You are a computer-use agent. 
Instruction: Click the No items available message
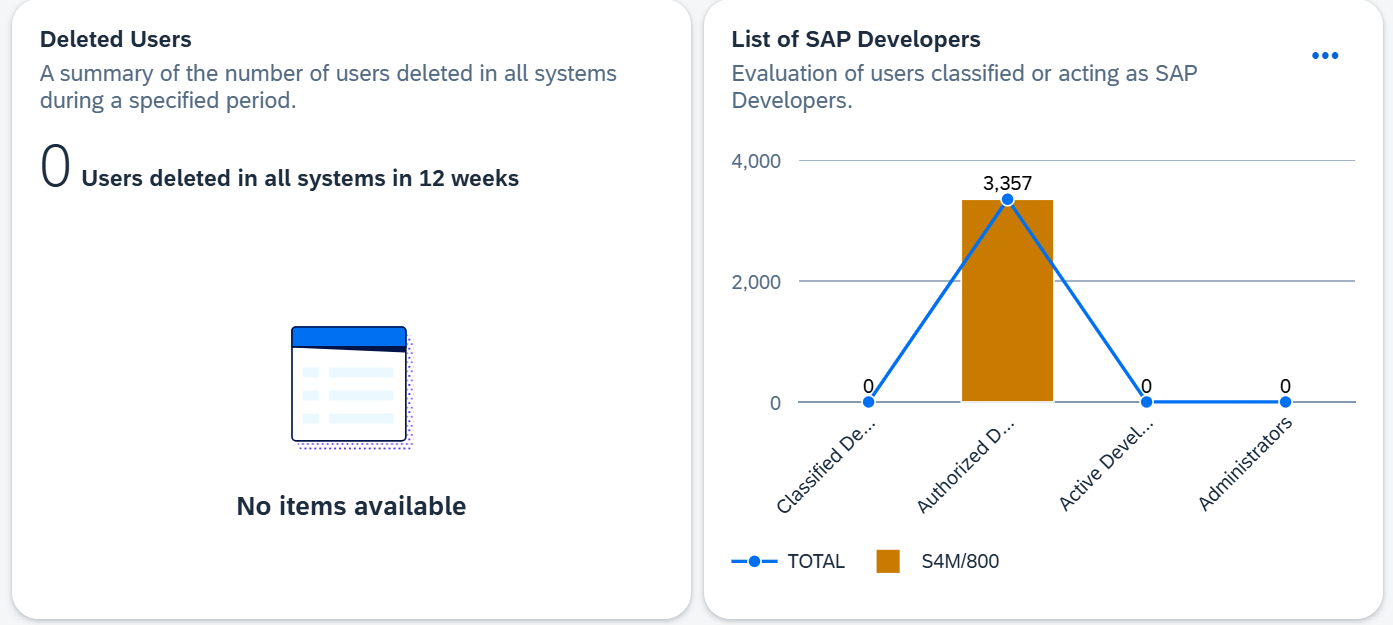[x=351, y=506]
